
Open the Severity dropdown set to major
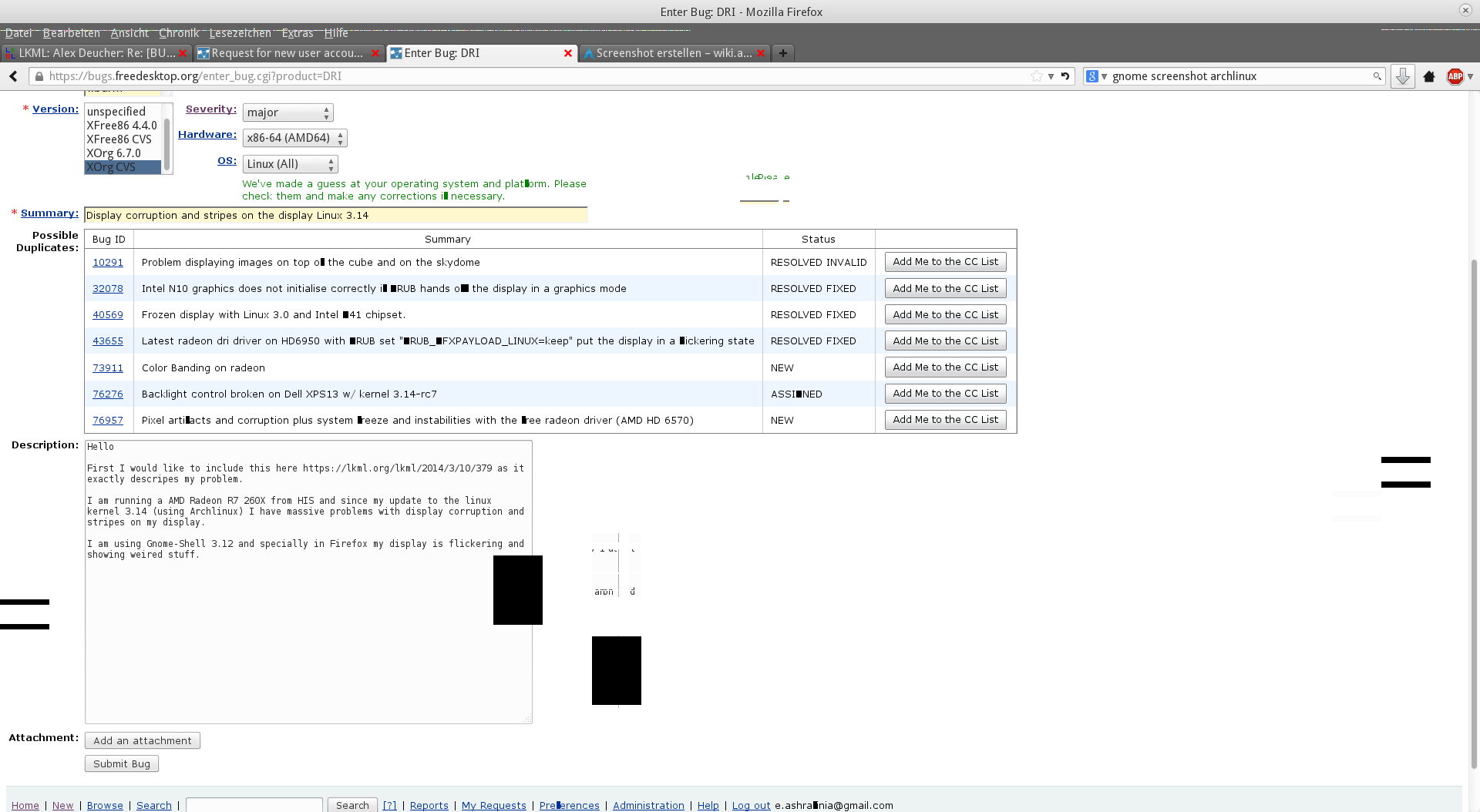(x=288, y=112)
